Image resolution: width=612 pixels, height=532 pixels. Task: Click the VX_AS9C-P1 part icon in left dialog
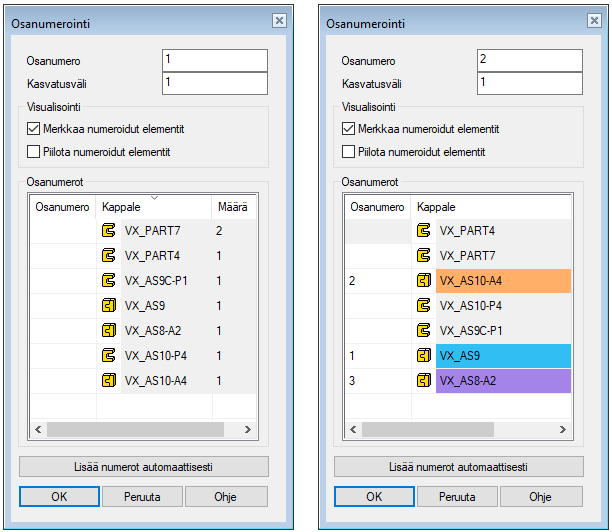[109, 281]
